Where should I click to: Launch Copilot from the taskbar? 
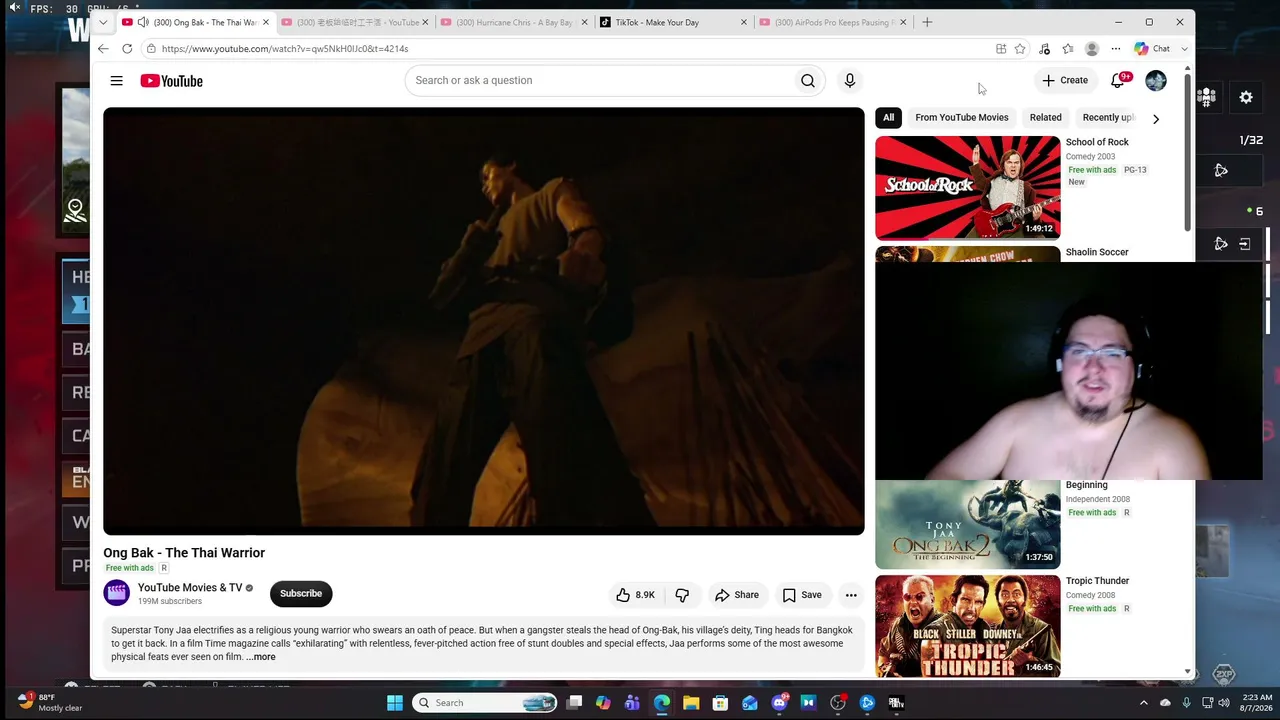tap(603, 703)
